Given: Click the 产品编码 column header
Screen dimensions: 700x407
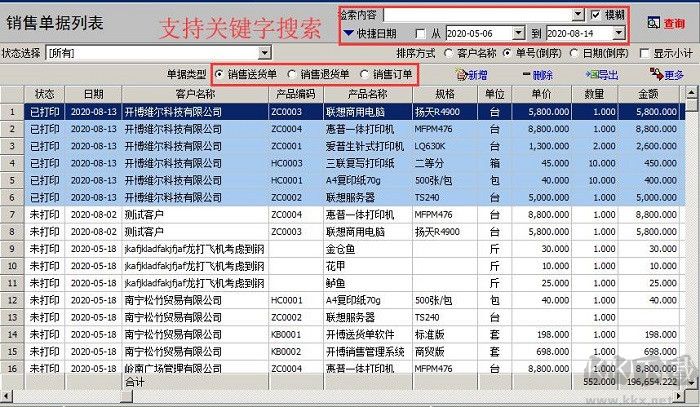Looking at the screenshot, I should coord(296,94).
